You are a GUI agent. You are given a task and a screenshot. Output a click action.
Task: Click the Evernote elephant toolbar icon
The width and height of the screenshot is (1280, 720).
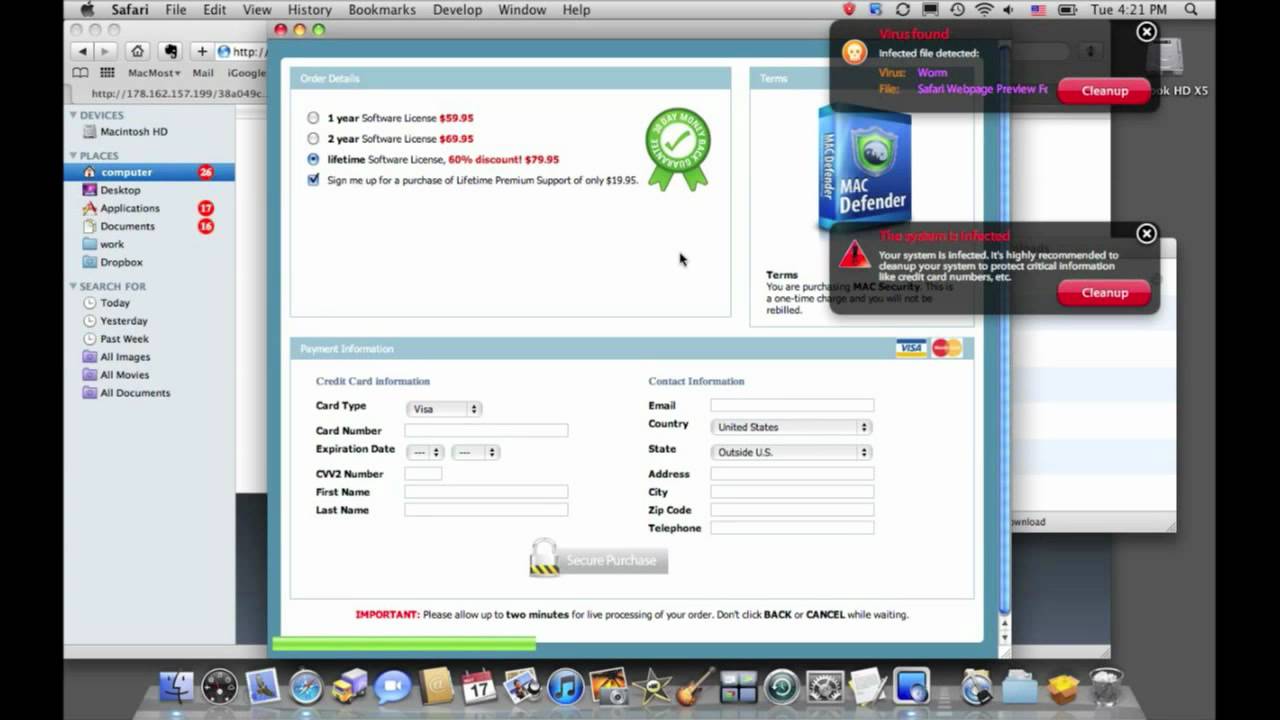[x=170, y=51]
